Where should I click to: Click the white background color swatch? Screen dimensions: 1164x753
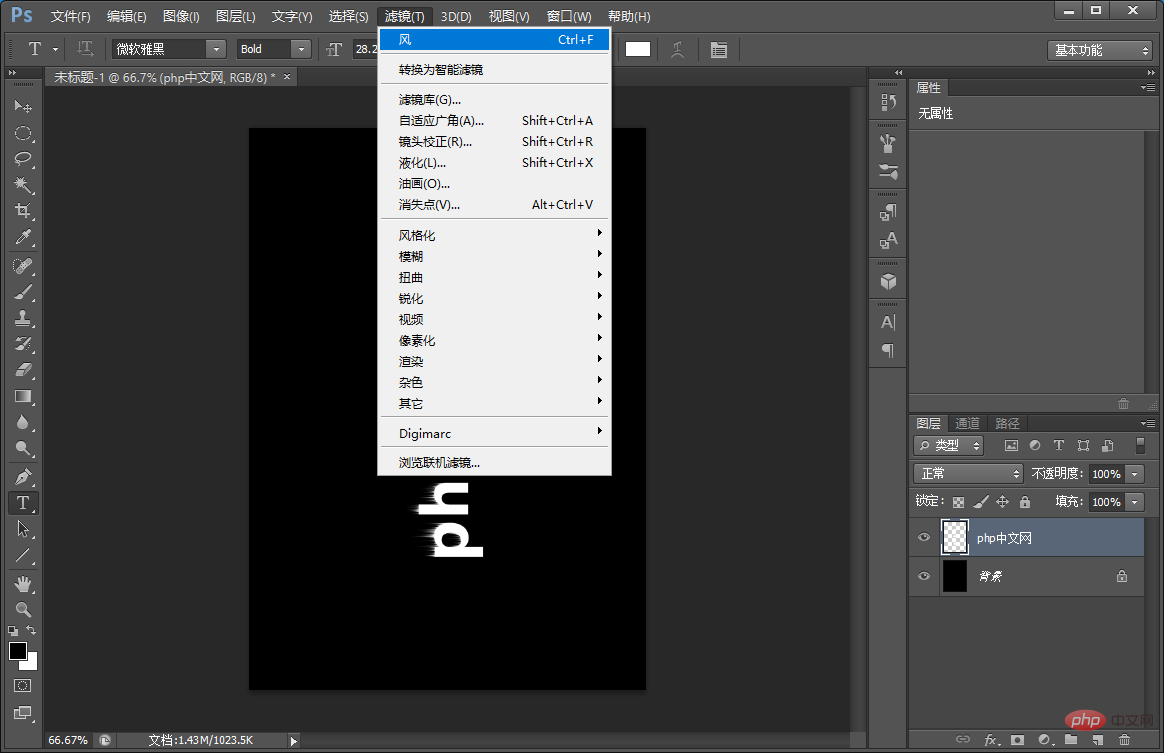pos(31,662)
